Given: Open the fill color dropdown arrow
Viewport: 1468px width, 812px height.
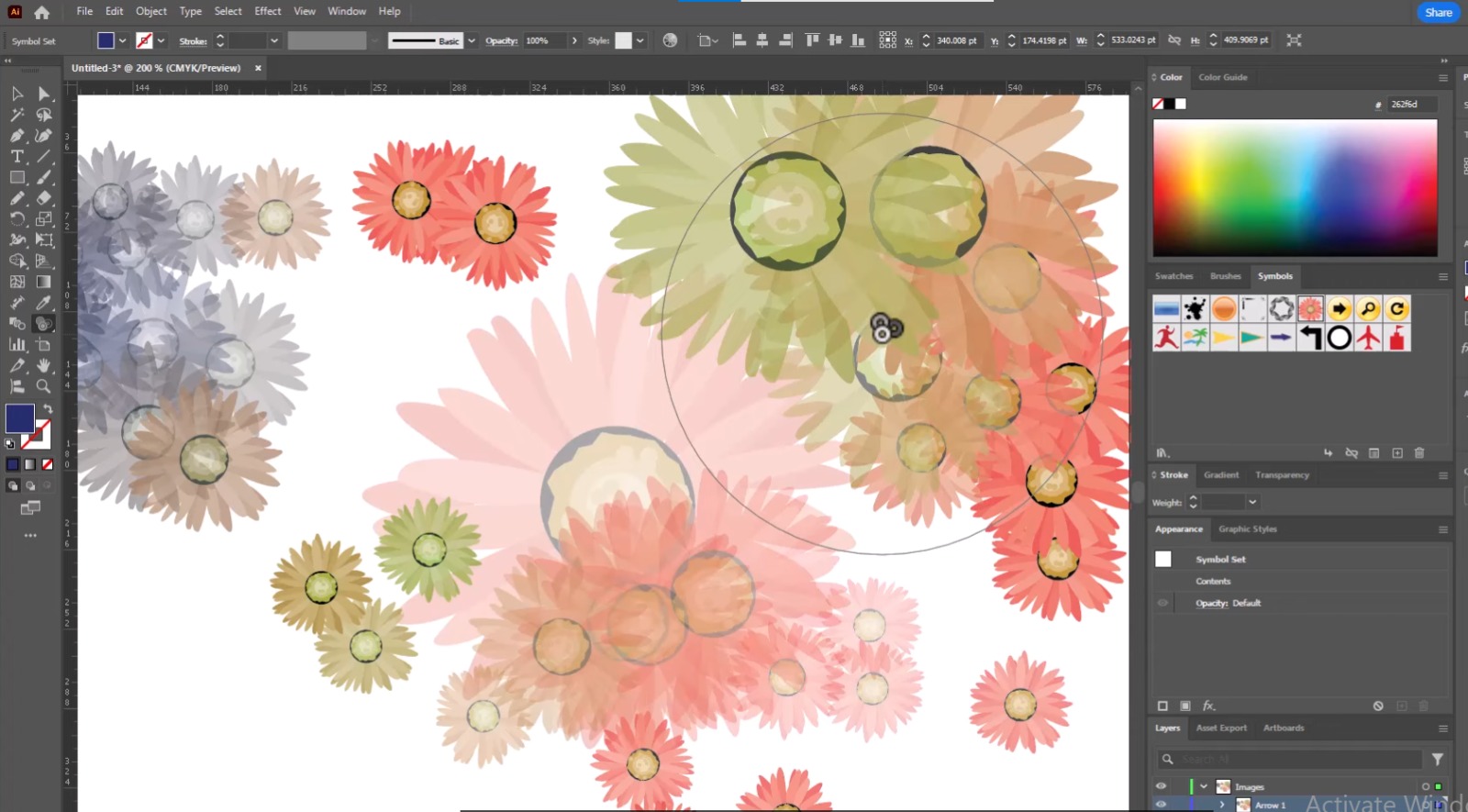Looking at the screenshot, I should [122, 40].
